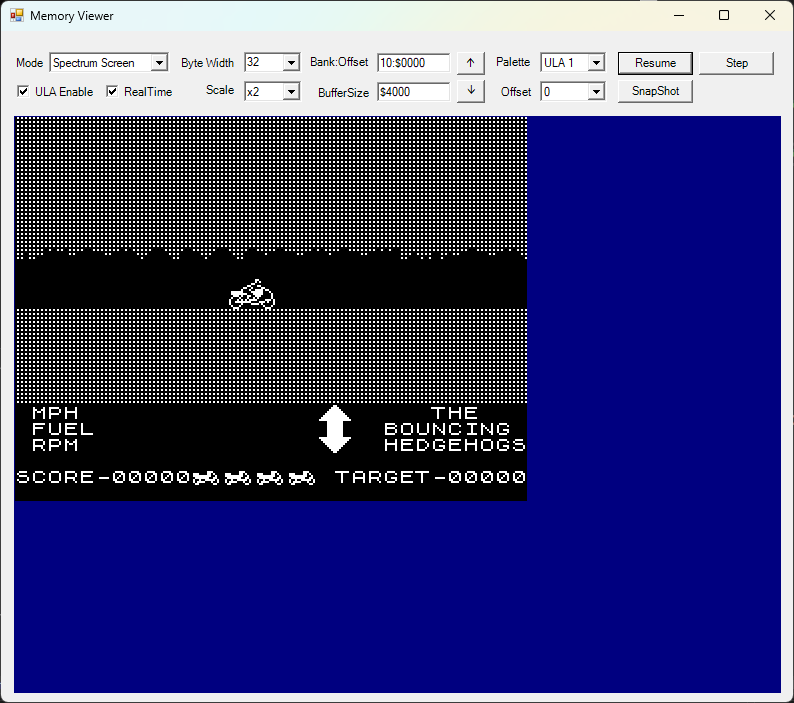Click the Memory Viewer app icon in title bar

tap(17, 15)
